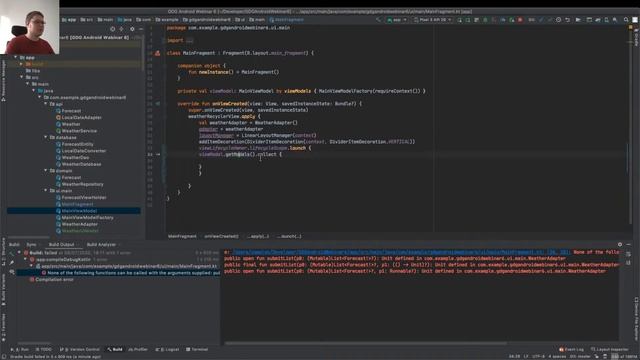
Task: Click the locate target icon in Project panel
Action: pyautogui.click(x=113, y=29)
